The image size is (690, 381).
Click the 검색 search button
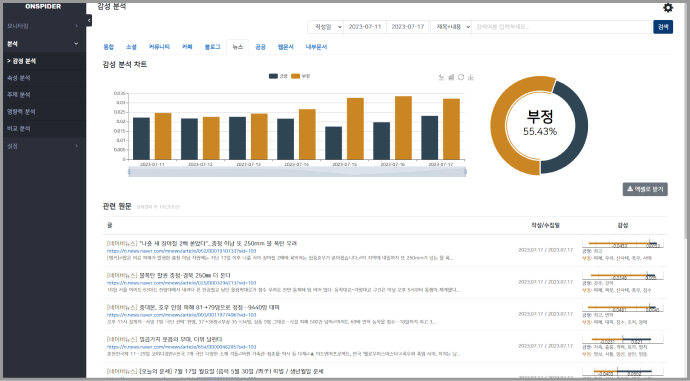[663, 27]
